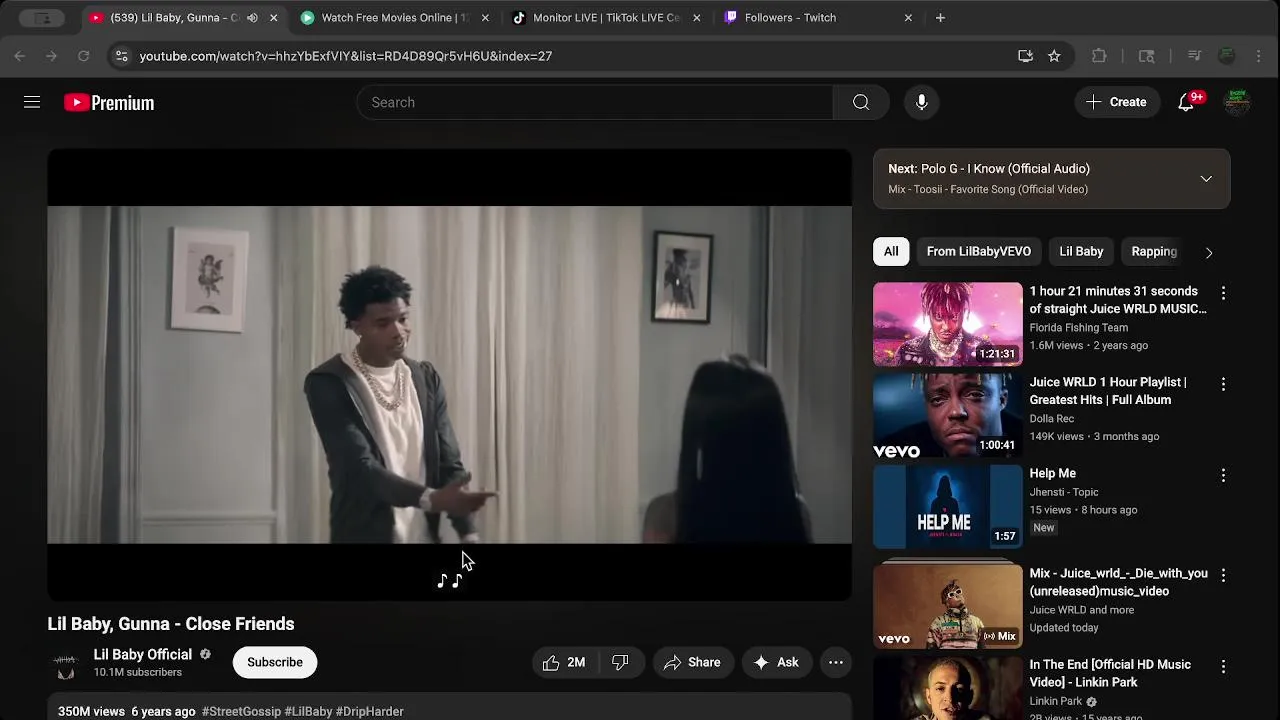Open media controls icon in toolbar
Viewport: 1280px width, 720px height.
(x=1194, y=56)
